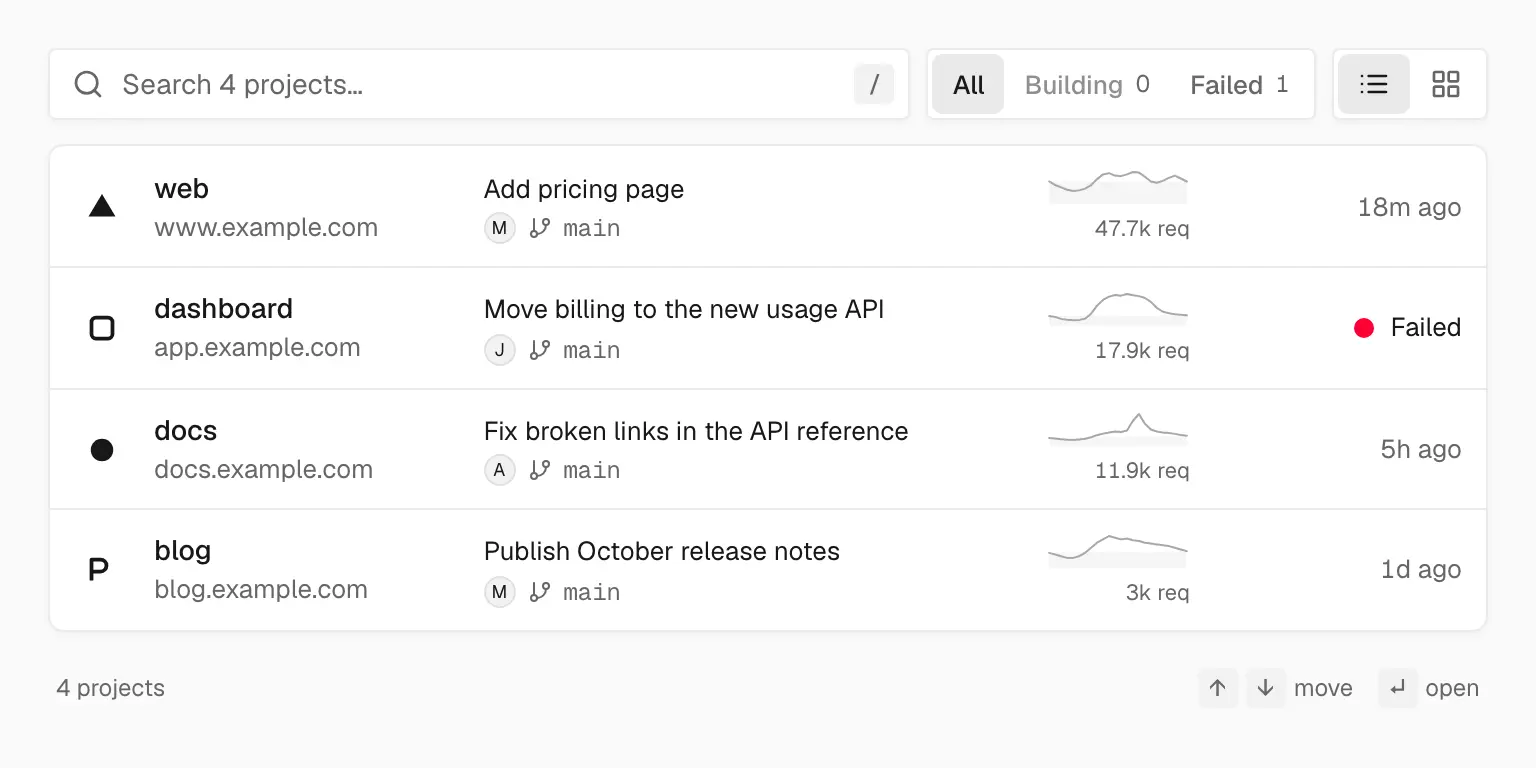Open the dashboard project name
Screen dimensions: 1536x768
coord(223,309)
